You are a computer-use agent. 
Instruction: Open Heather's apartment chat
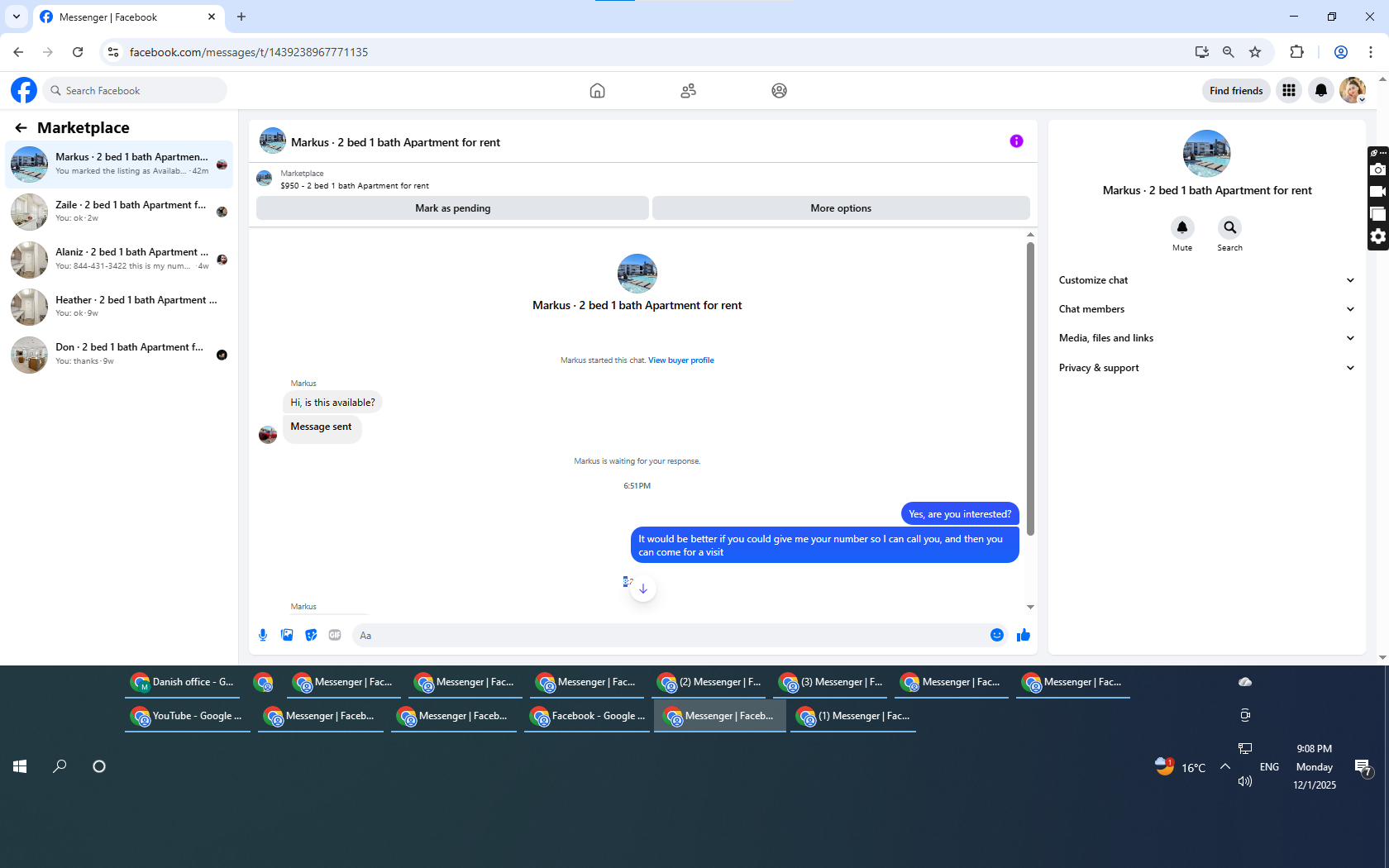pyautogui.click(x=119, y=307)
